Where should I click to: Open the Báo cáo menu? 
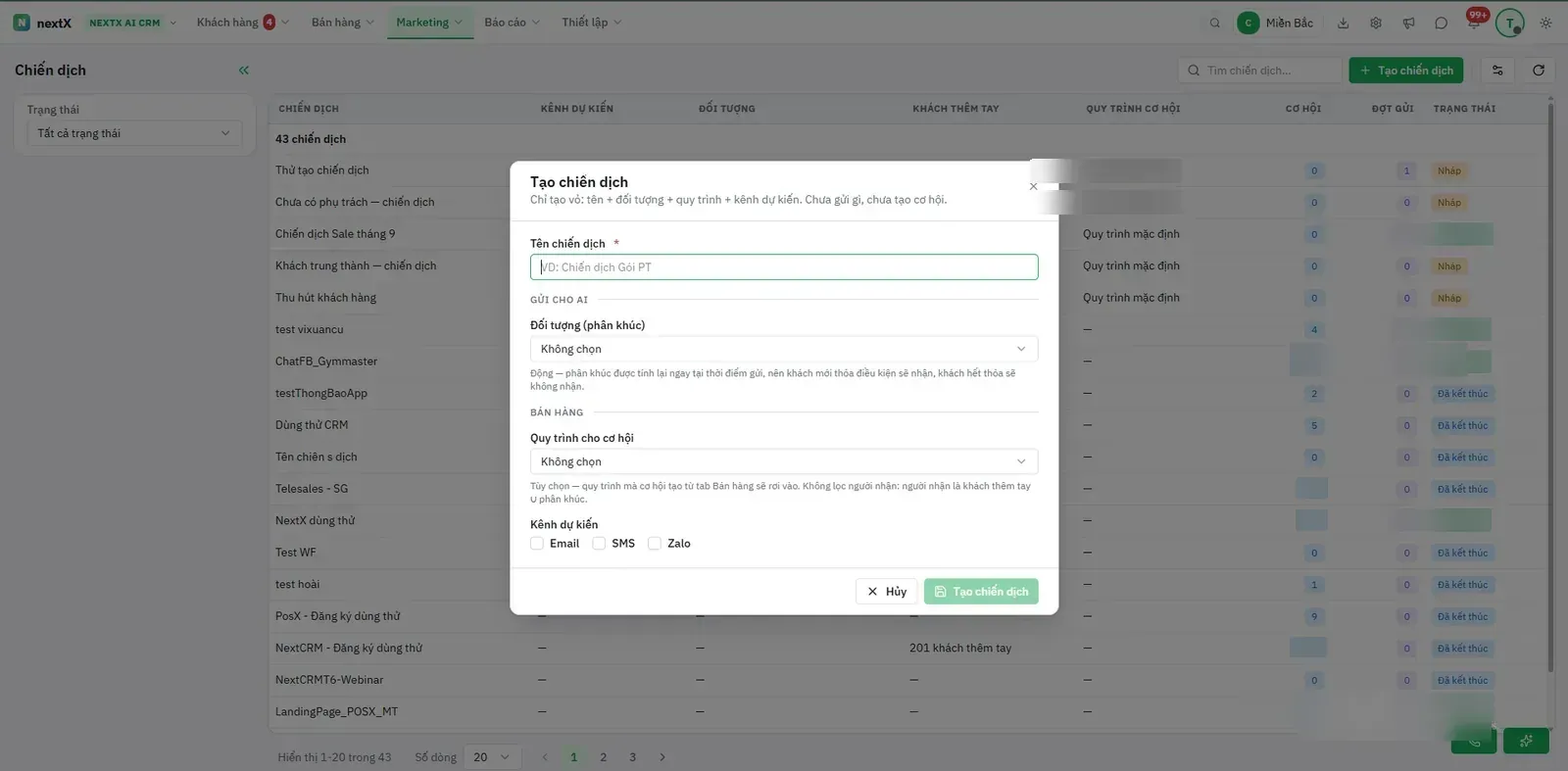pos(513,23)
